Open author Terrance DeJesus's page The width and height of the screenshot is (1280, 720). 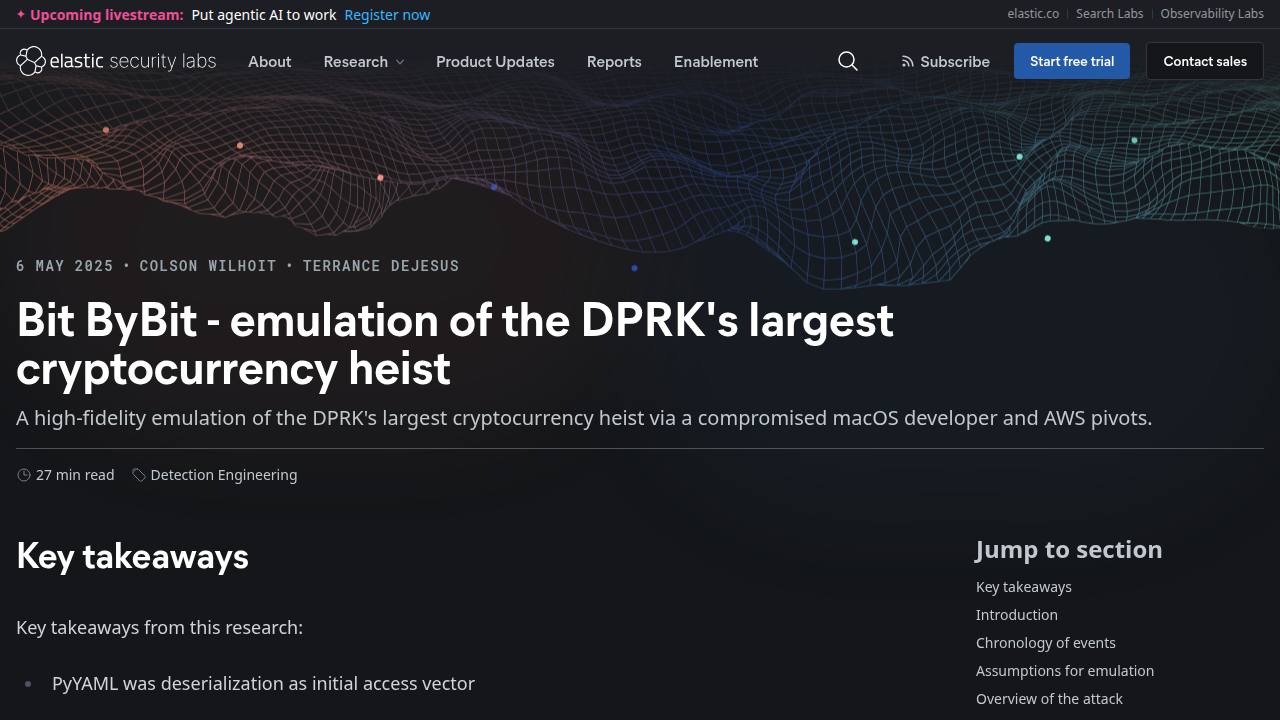click(381, 266)
